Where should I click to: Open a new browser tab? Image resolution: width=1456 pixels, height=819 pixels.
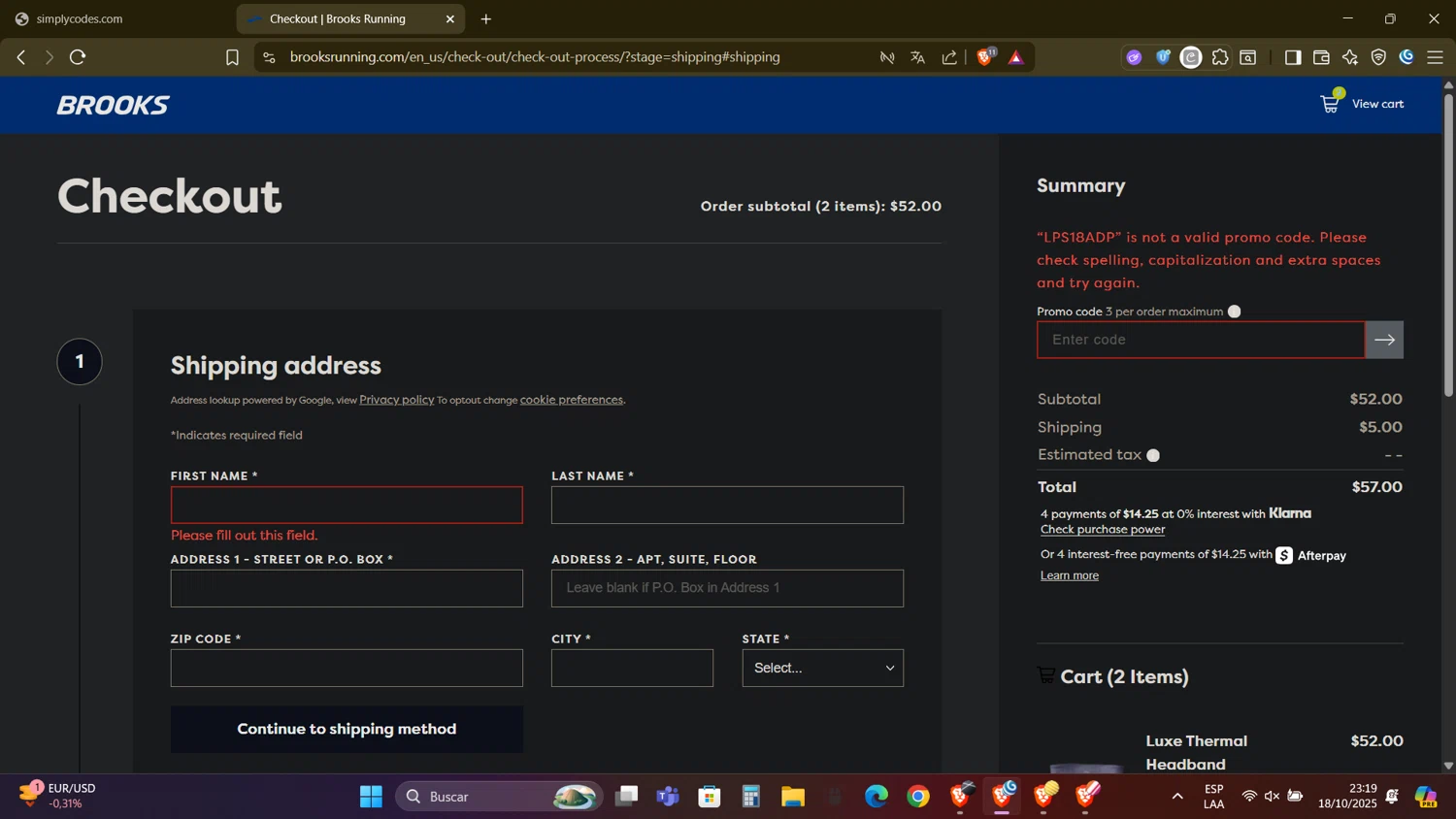point(486,18)
